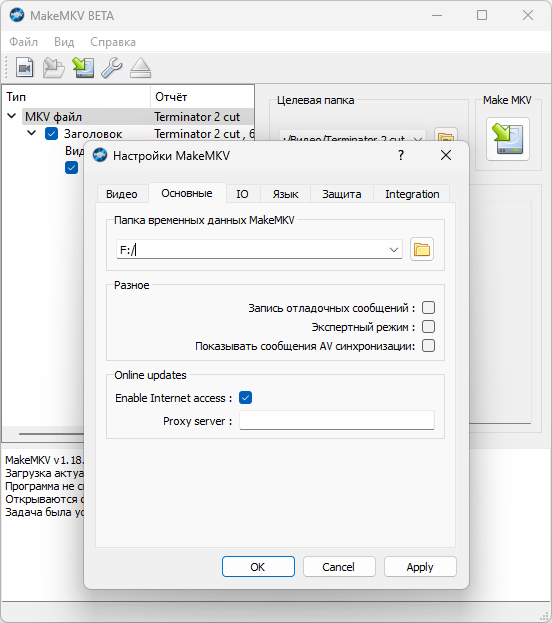Open the Файл menu
This screenshot has height=623, width=552.
[23, 42]
